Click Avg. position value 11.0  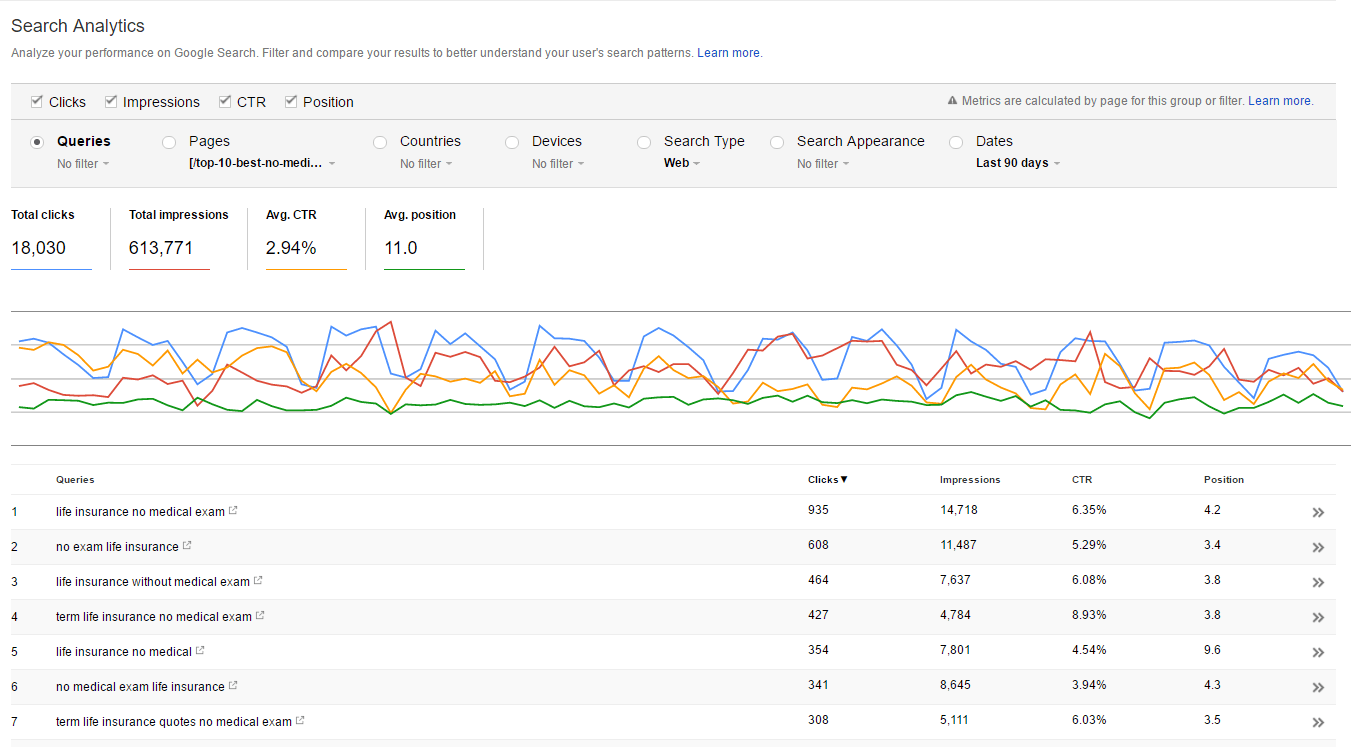point(401,248)
